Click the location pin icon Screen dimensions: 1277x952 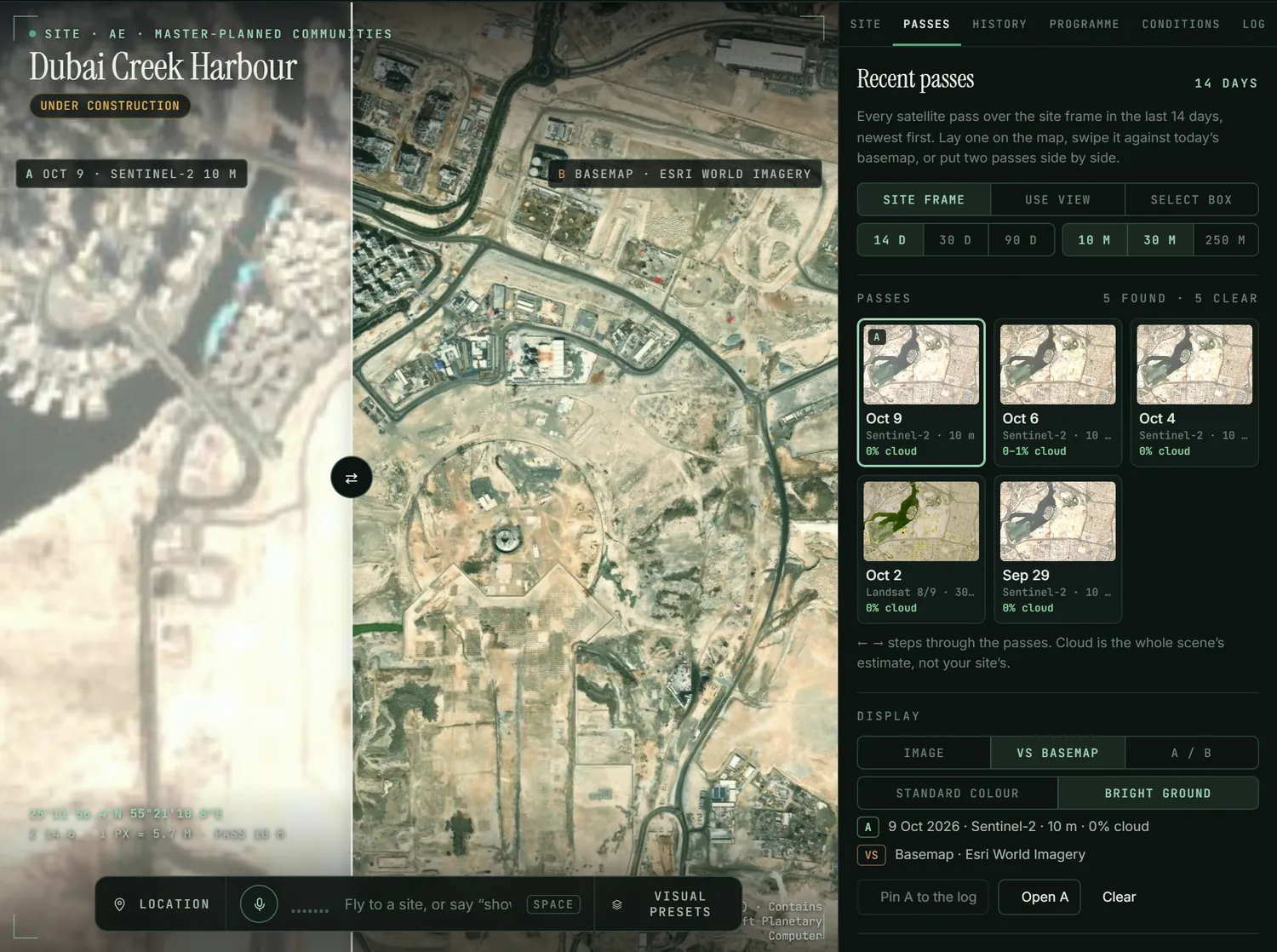pyautogui.click(x=120, y=904)
